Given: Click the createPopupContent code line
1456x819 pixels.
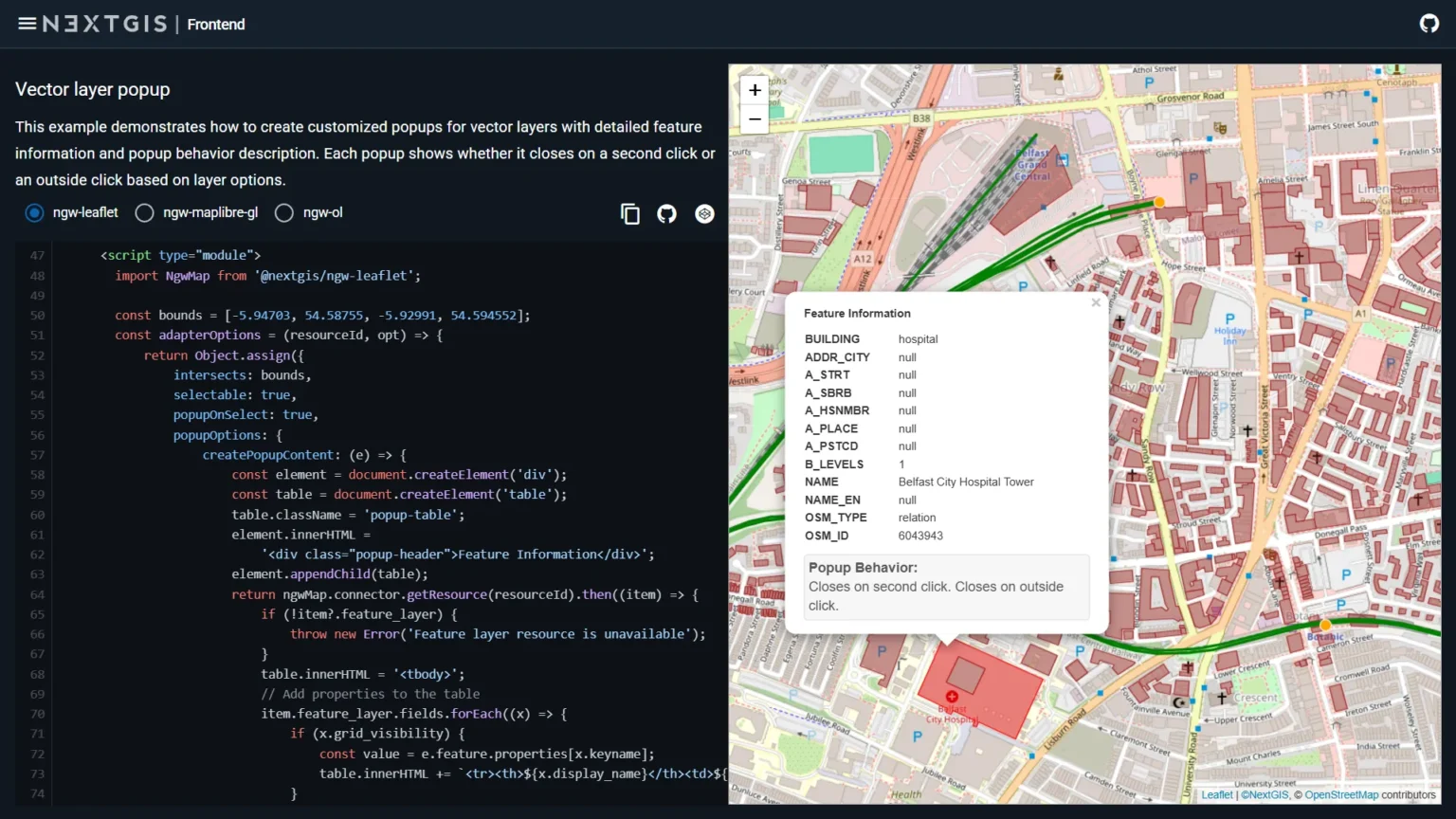Looking at the screenshot, I should coord(304,455).
